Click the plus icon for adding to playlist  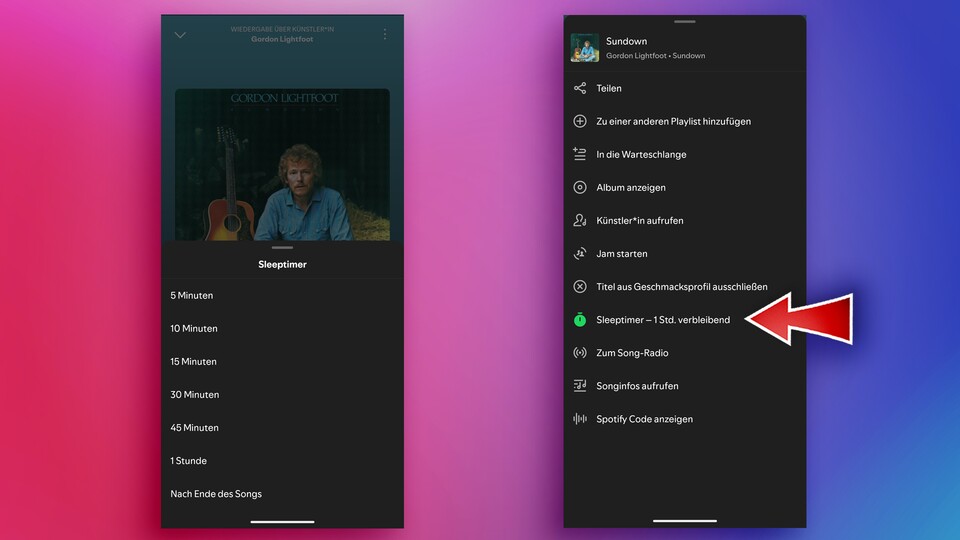click(x=580, y=121)
